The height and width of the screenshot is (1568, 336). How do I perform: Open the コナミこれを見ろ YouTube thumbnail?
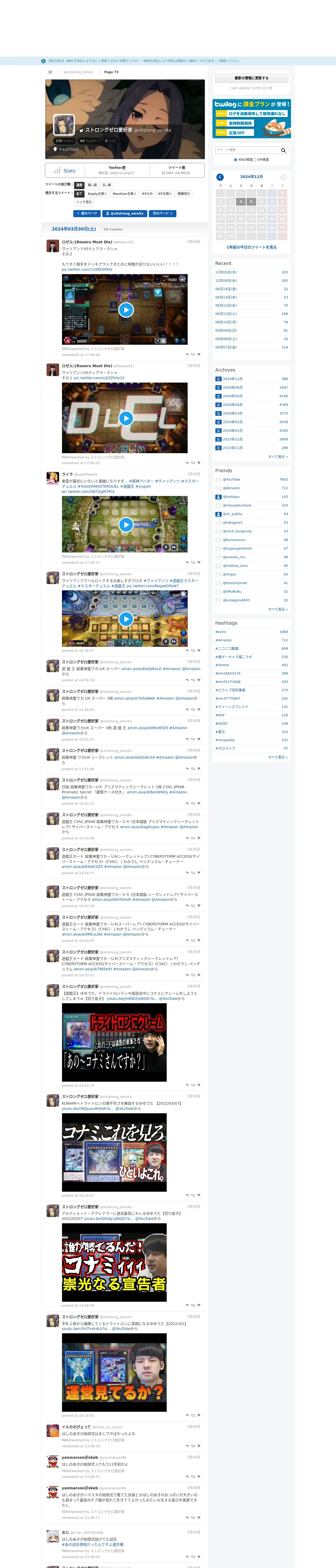pos(114,1153)
